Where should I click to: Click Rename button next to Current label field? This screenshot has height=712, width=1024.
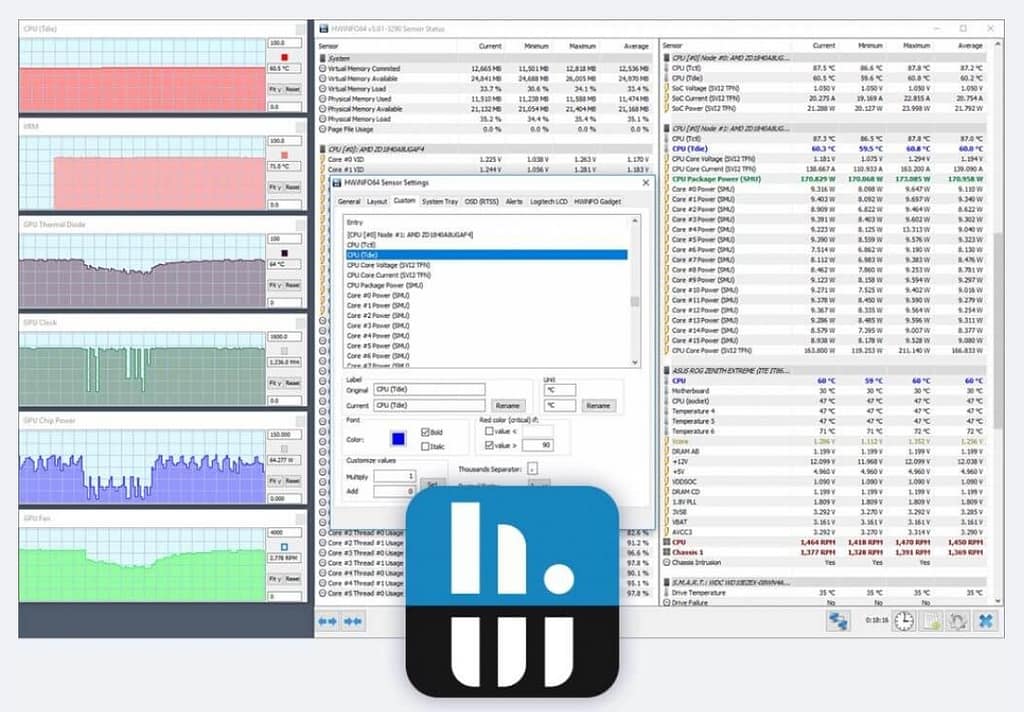(x=508, y=406)
